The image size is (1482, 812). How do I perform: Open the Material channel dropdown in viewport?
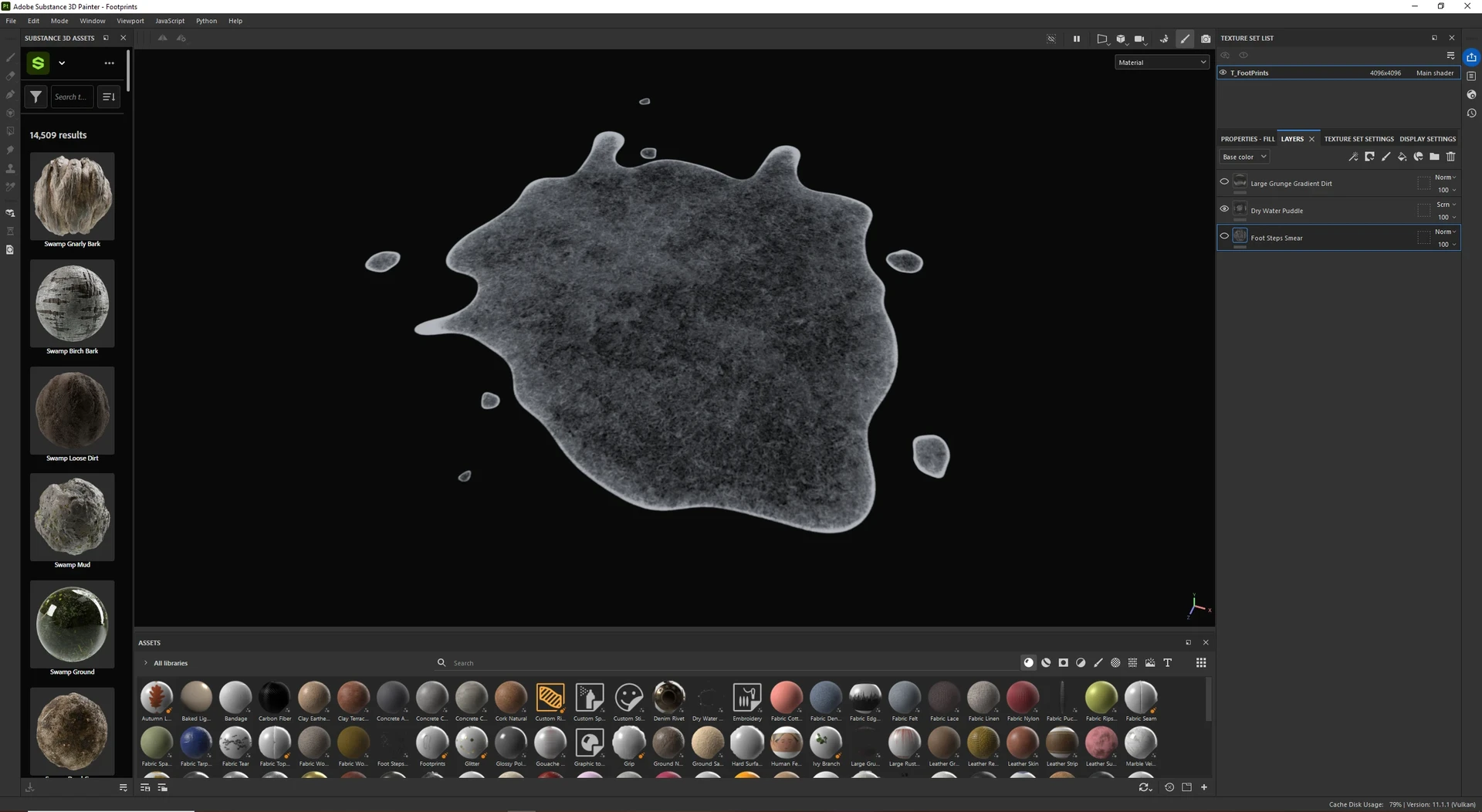[x=1162, y=63]
